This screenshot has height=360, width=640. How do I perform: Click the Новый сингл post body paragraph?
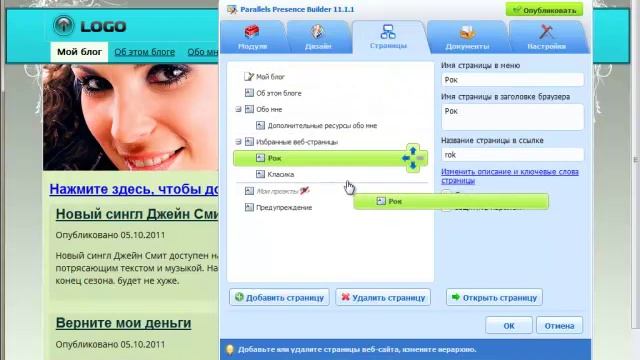(137, 268)
